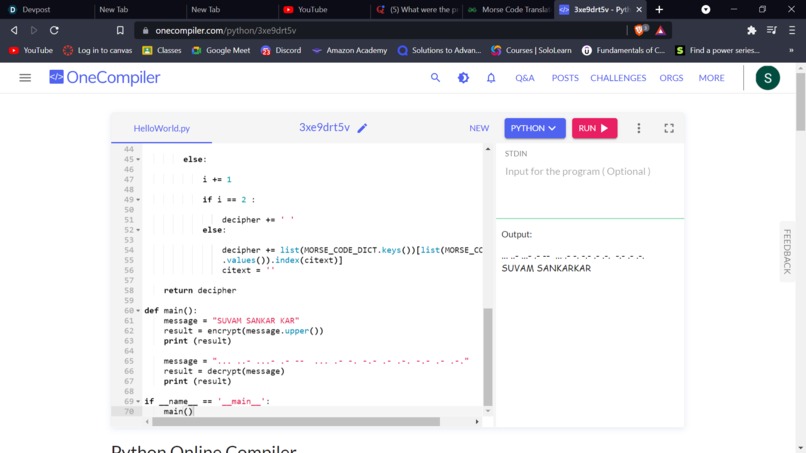Open ORGS section

pyautogui.click(x=671, y=78)
